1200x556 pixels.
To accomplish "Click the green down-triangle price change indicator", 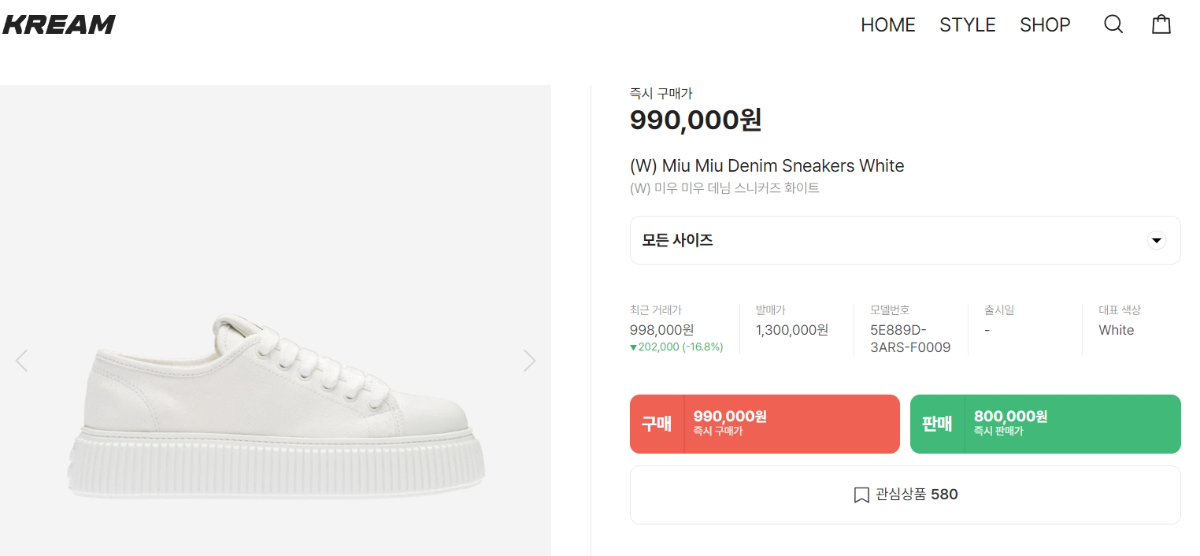I will 634,347.
